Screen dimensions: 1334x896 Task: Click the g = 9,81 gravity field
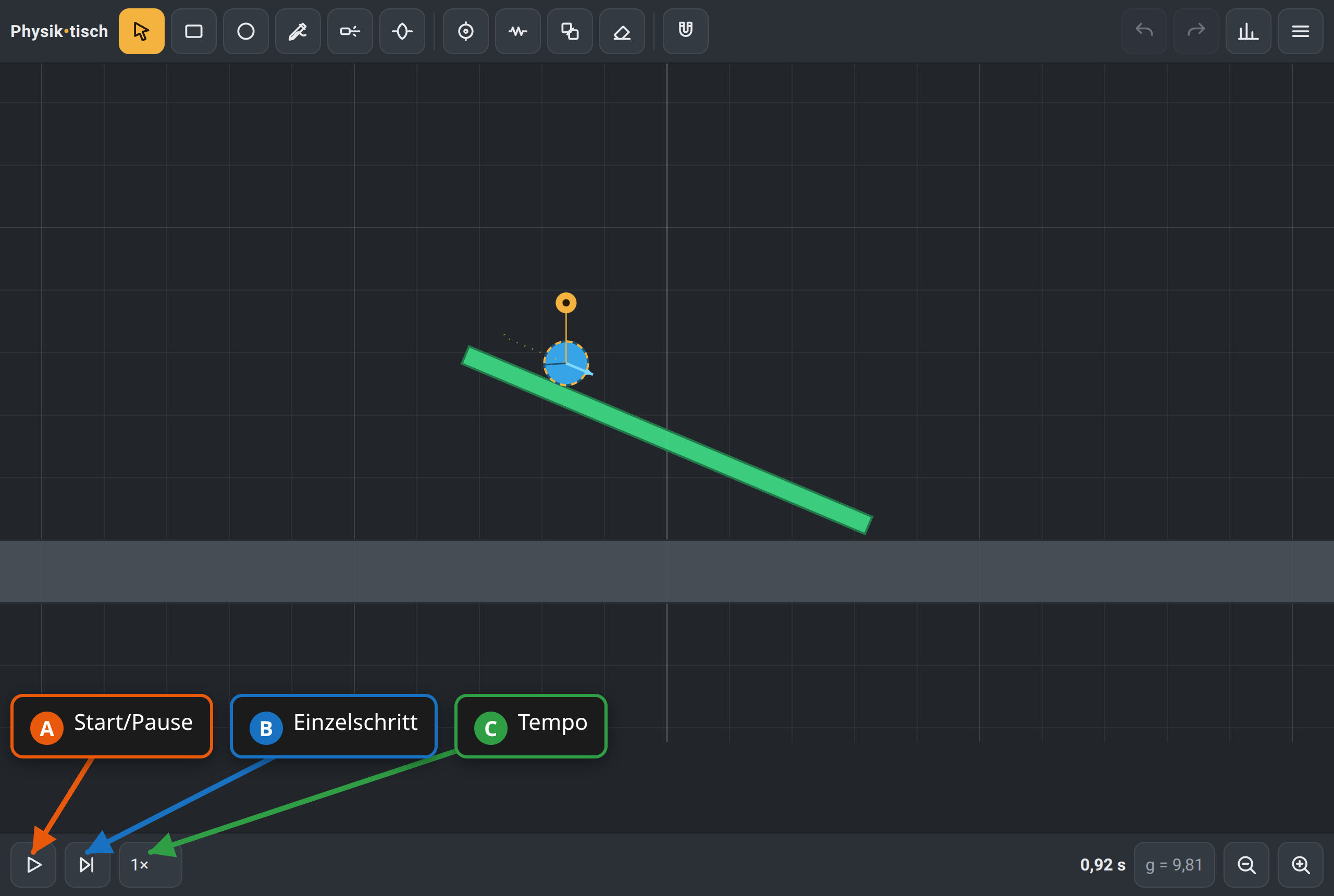1174,865
